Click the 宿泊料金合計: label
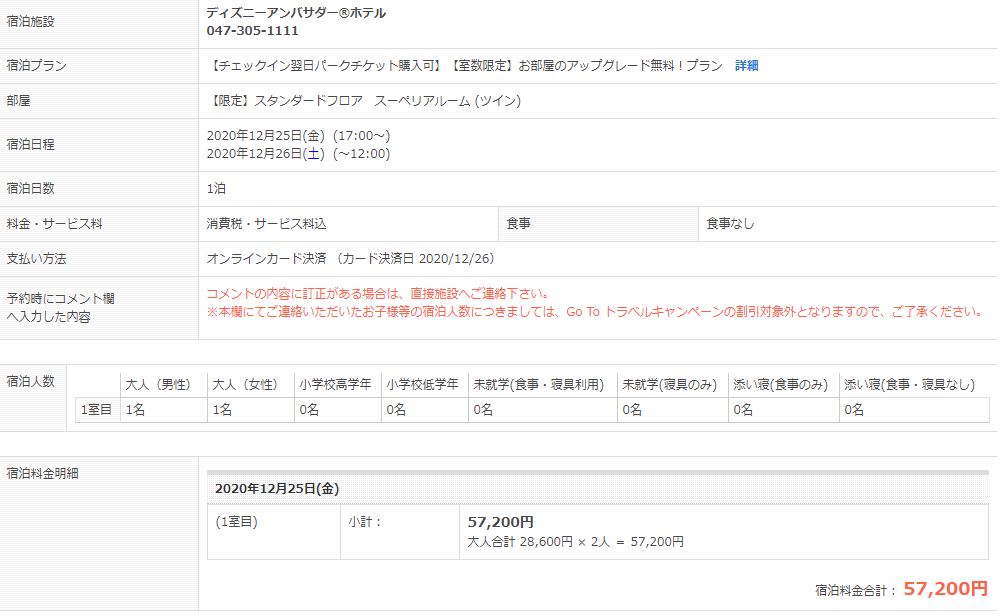 pos(857,591)
